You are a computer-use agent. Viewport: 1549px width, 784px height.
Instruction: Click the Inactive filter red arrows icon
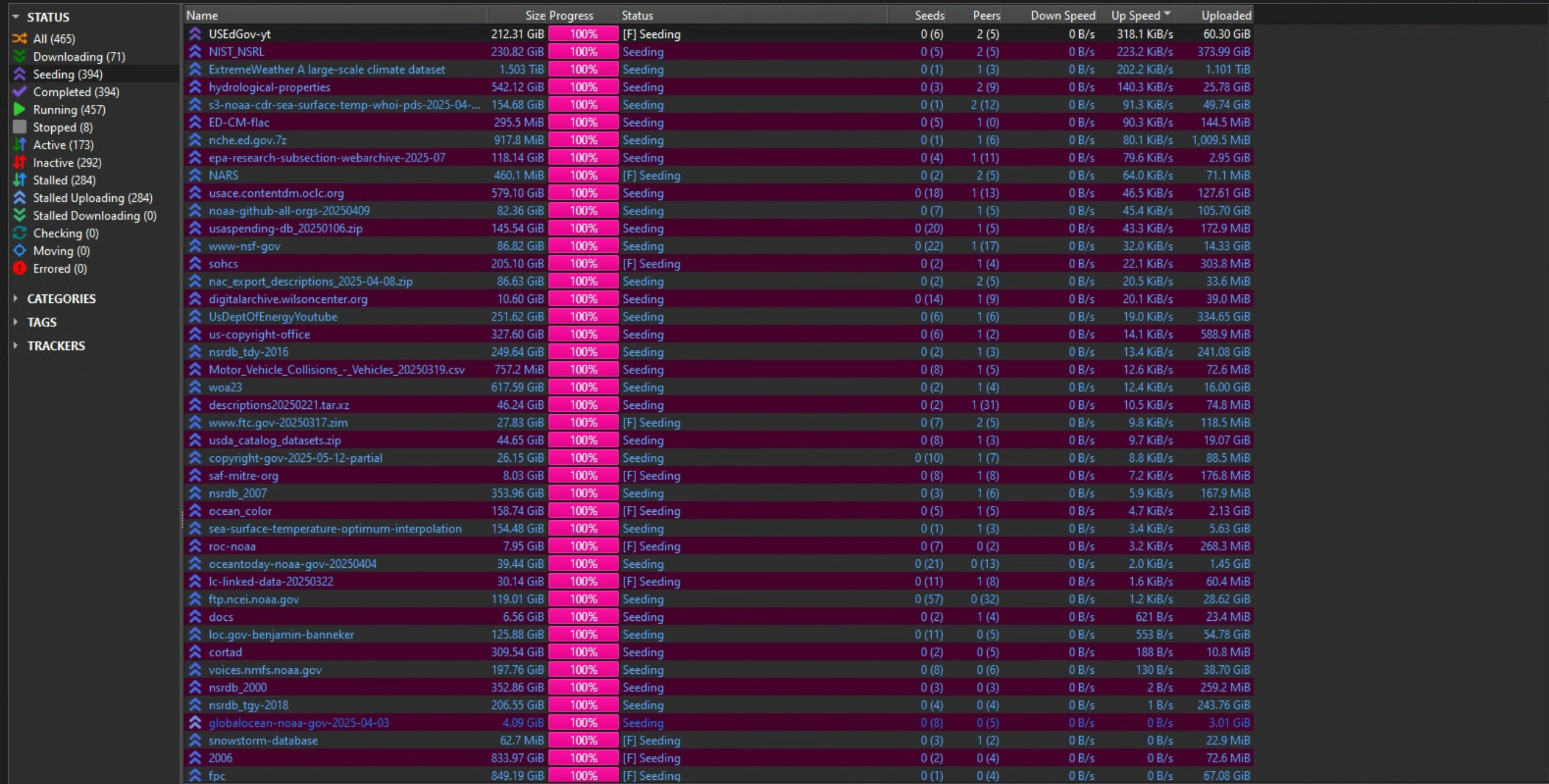tap(19, 162)
